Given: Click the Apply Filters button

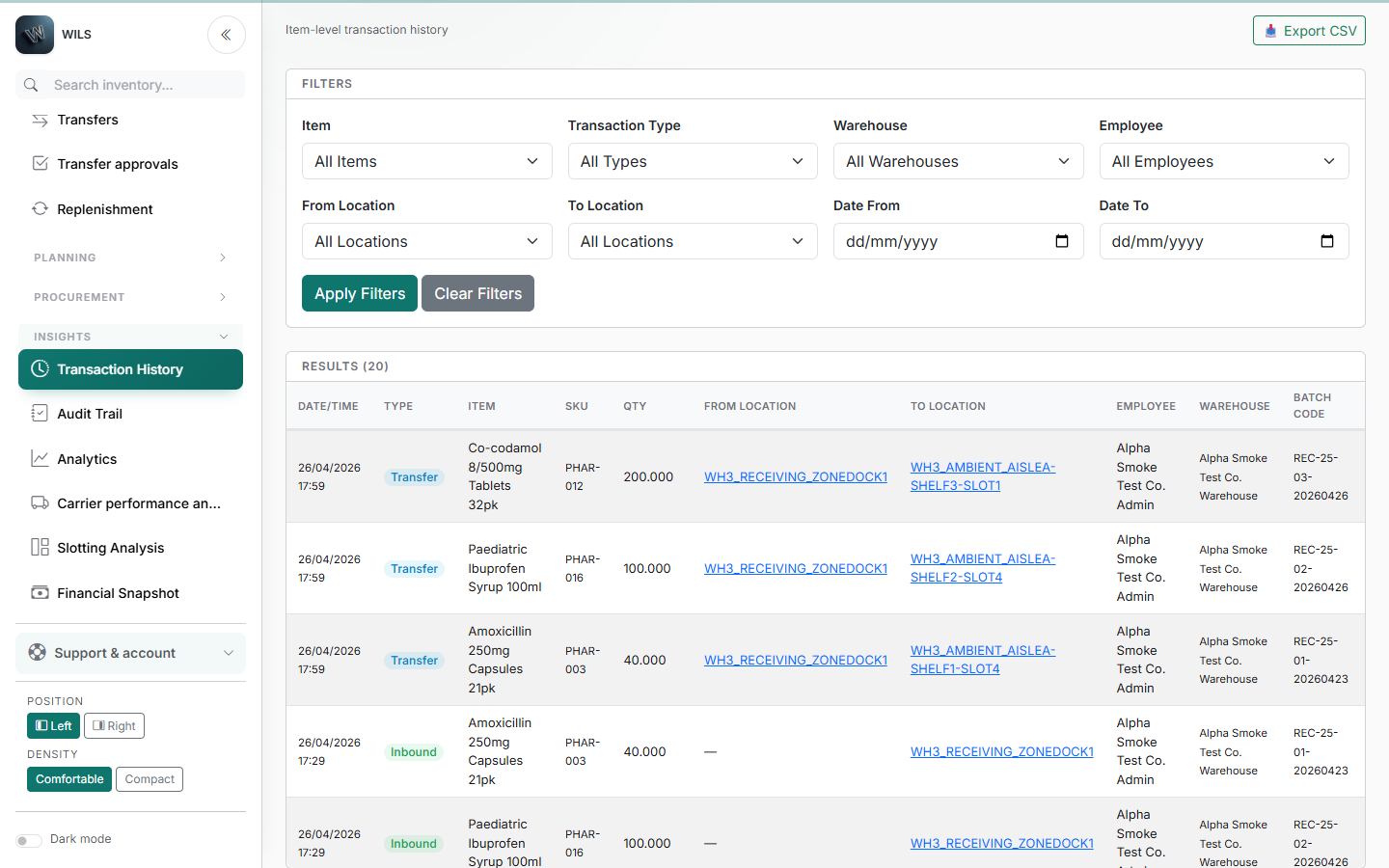Looking at the screenshot, I should click(x=360, y=293).
